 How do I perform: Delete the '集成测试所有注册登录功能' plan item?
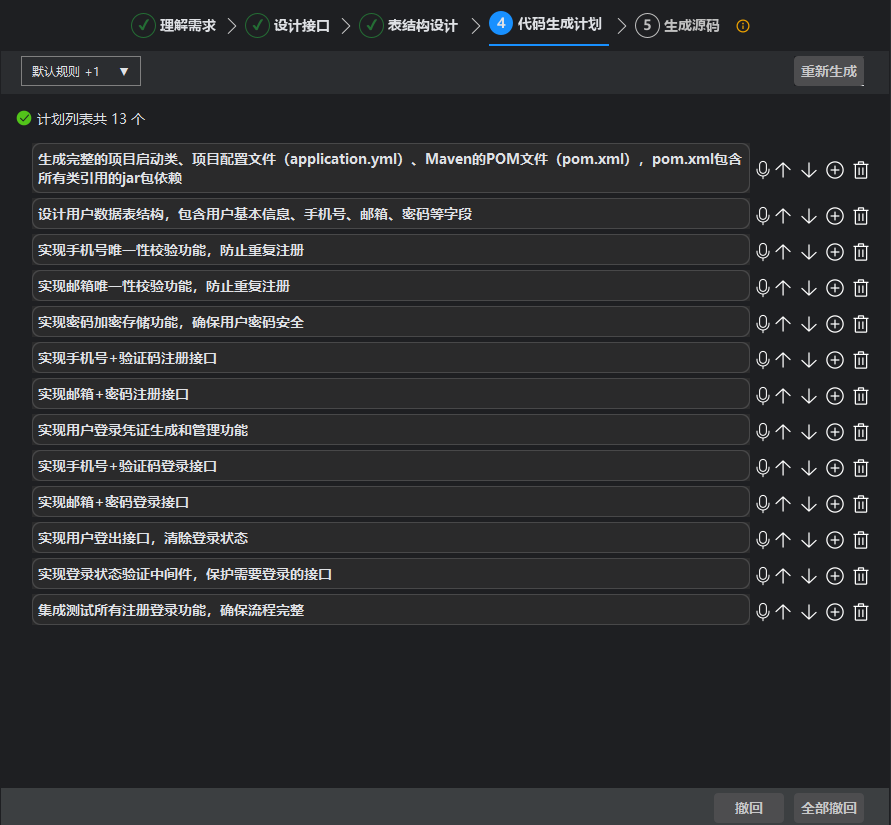coord(860,612)
